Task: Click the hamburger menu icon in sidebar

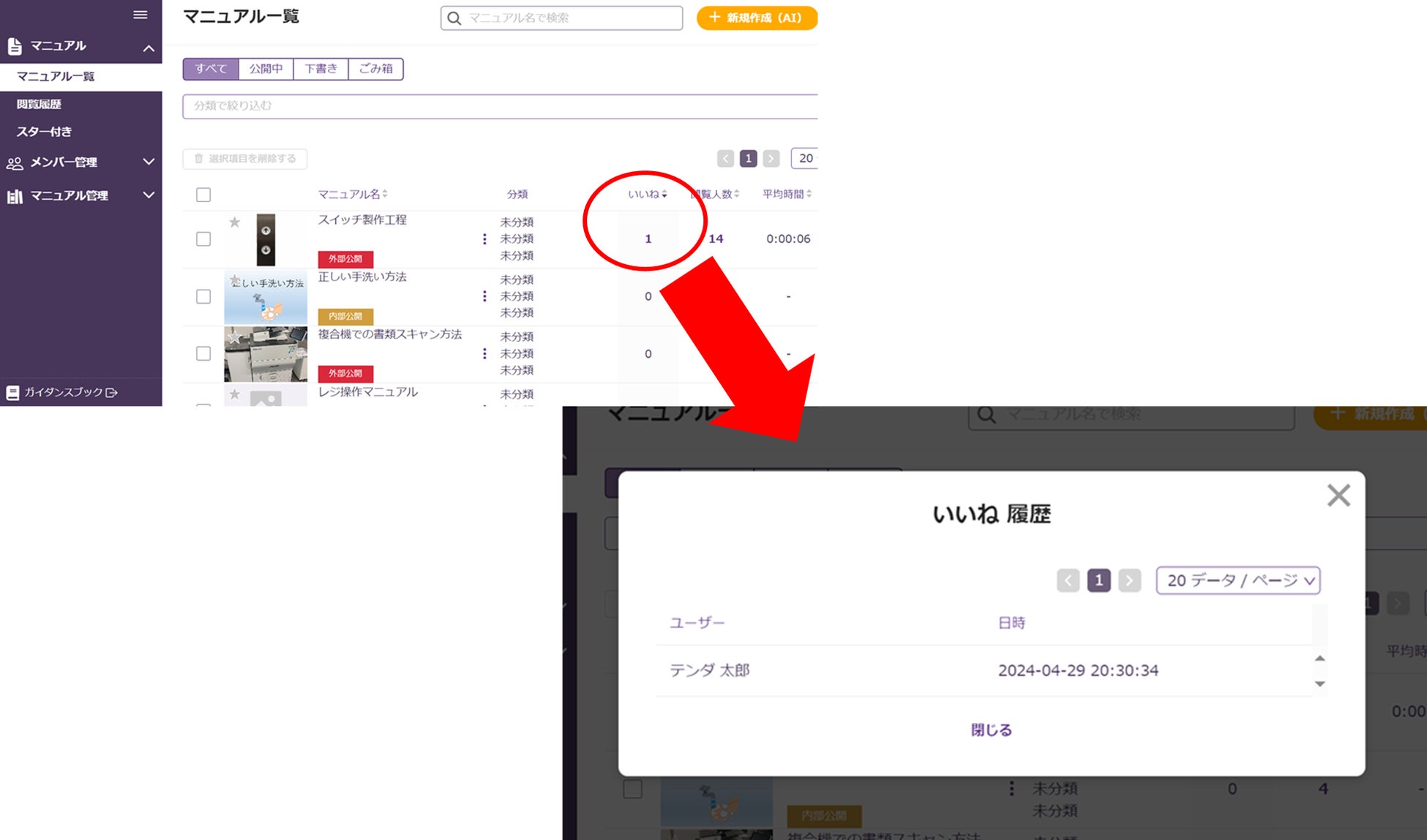Action: [141, 15]
